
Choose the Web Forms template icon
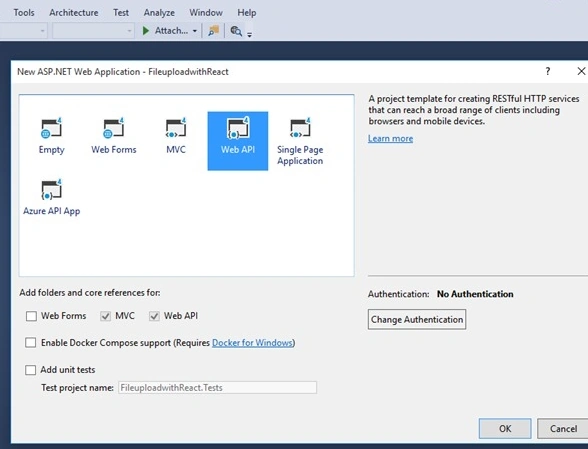[x=114, y=128]
